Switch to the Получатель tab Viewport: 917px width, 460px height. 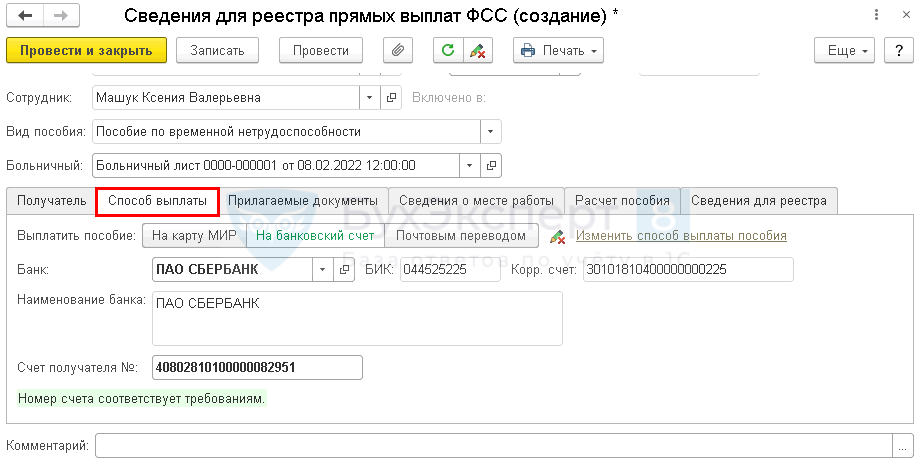[x=51, y=201]
